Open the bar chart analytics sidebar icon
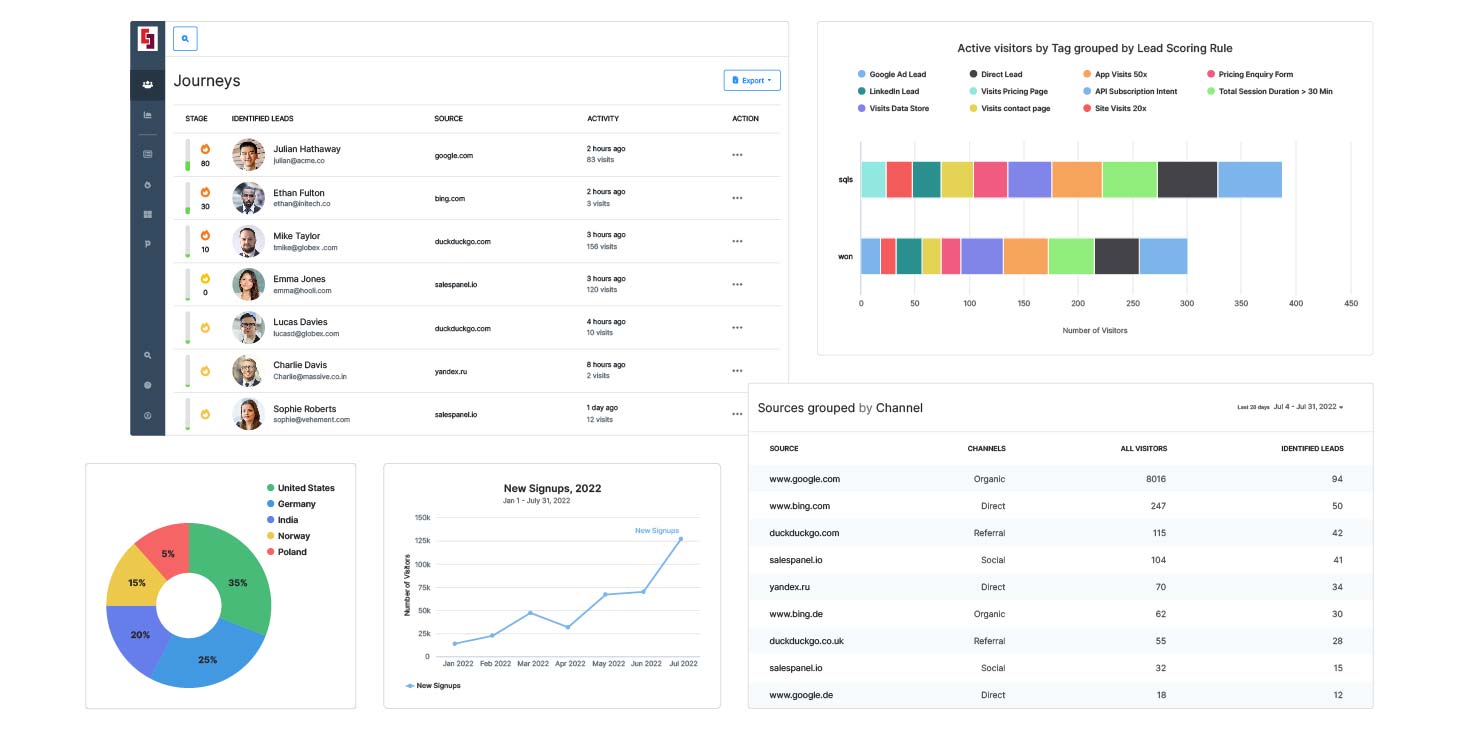 (x=148, y=116)
